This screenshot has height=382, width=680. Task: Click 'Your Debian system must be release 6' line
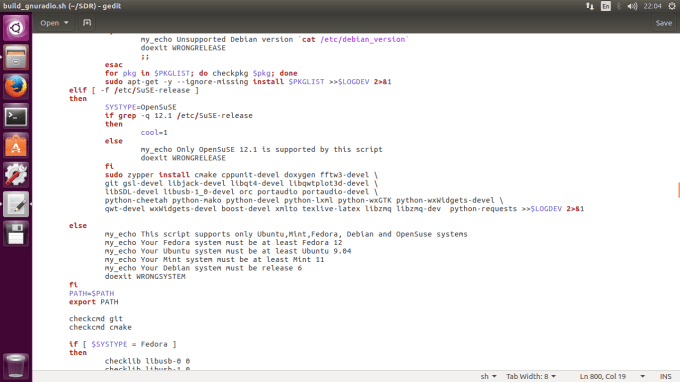pos(203,268)
